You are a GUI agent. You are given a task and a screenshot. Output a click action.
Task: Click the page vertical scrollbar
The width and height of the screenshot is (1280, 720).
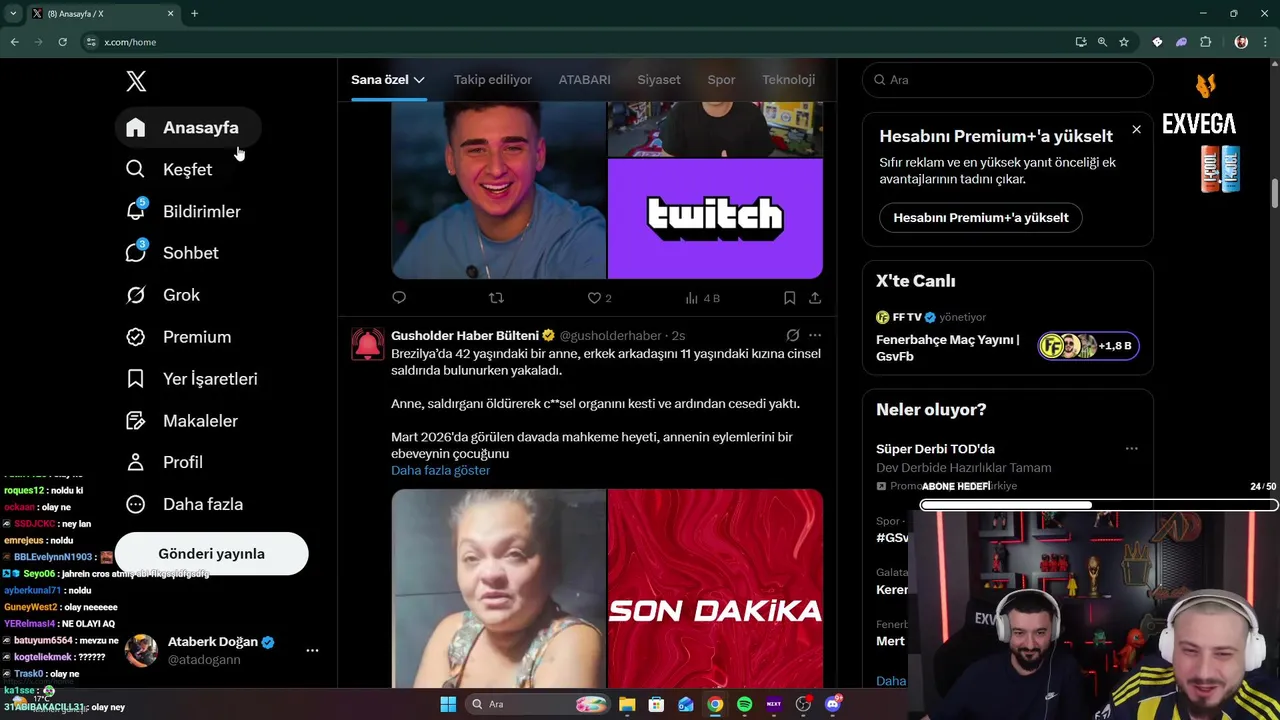pos(1275,194)
